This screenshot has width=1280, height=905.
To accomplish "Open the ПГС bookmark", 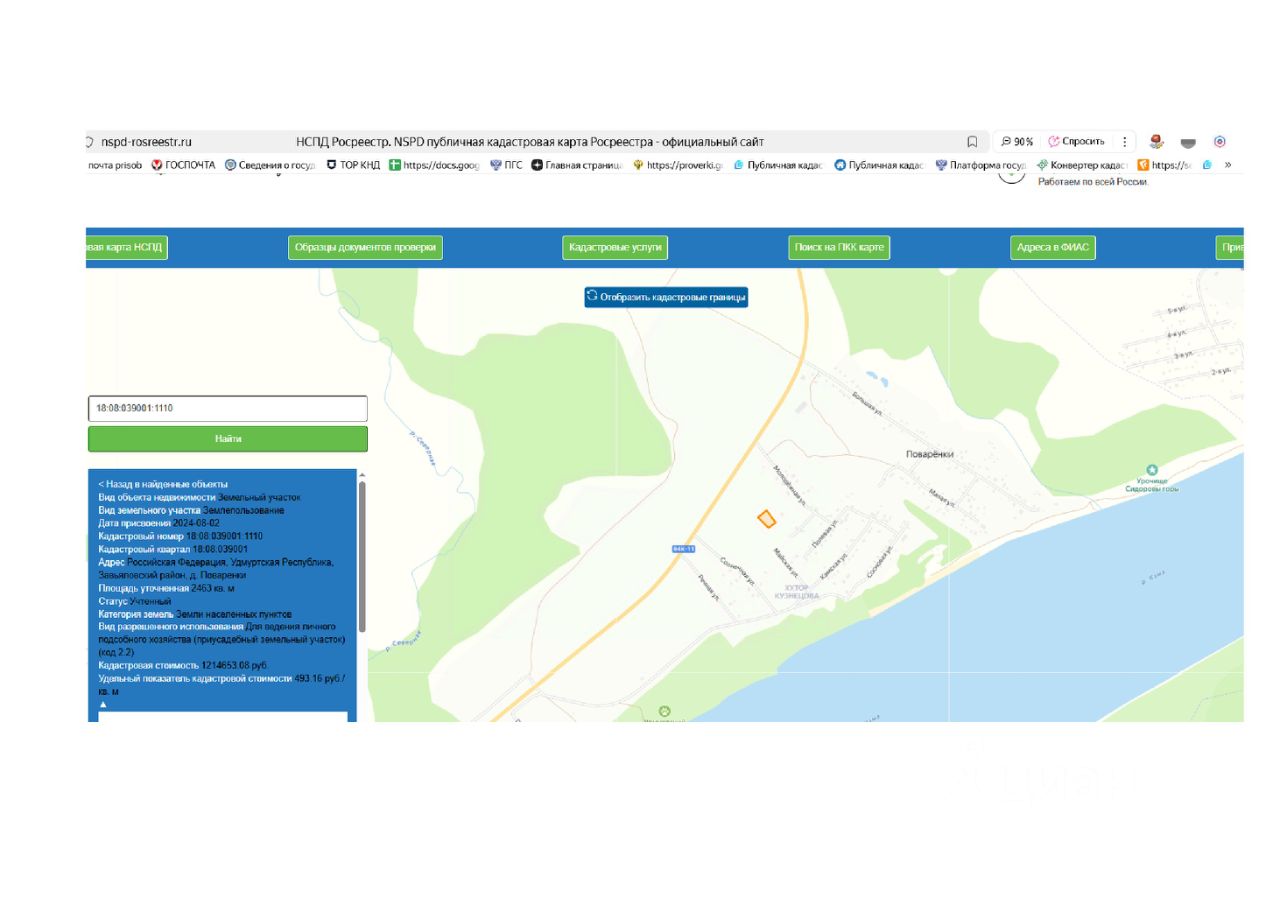I will (x=506, y=165).
